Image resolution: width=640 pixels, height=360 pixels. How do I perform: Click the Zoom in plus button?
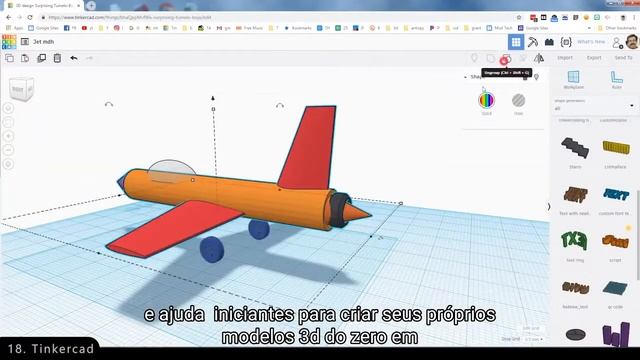tap(9, 136)
